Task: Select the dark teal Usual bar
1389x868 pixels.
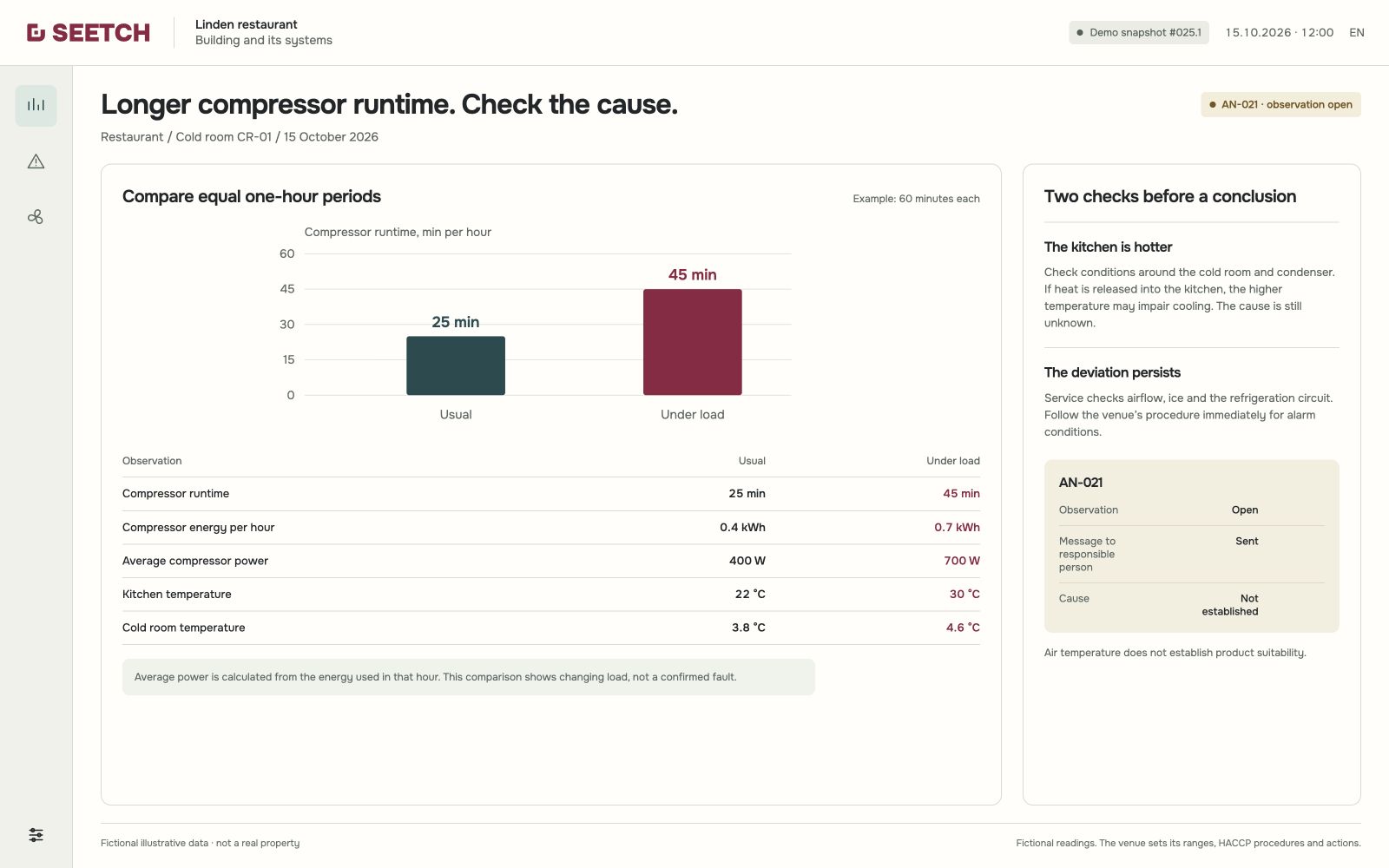Action: click(456, 365)
